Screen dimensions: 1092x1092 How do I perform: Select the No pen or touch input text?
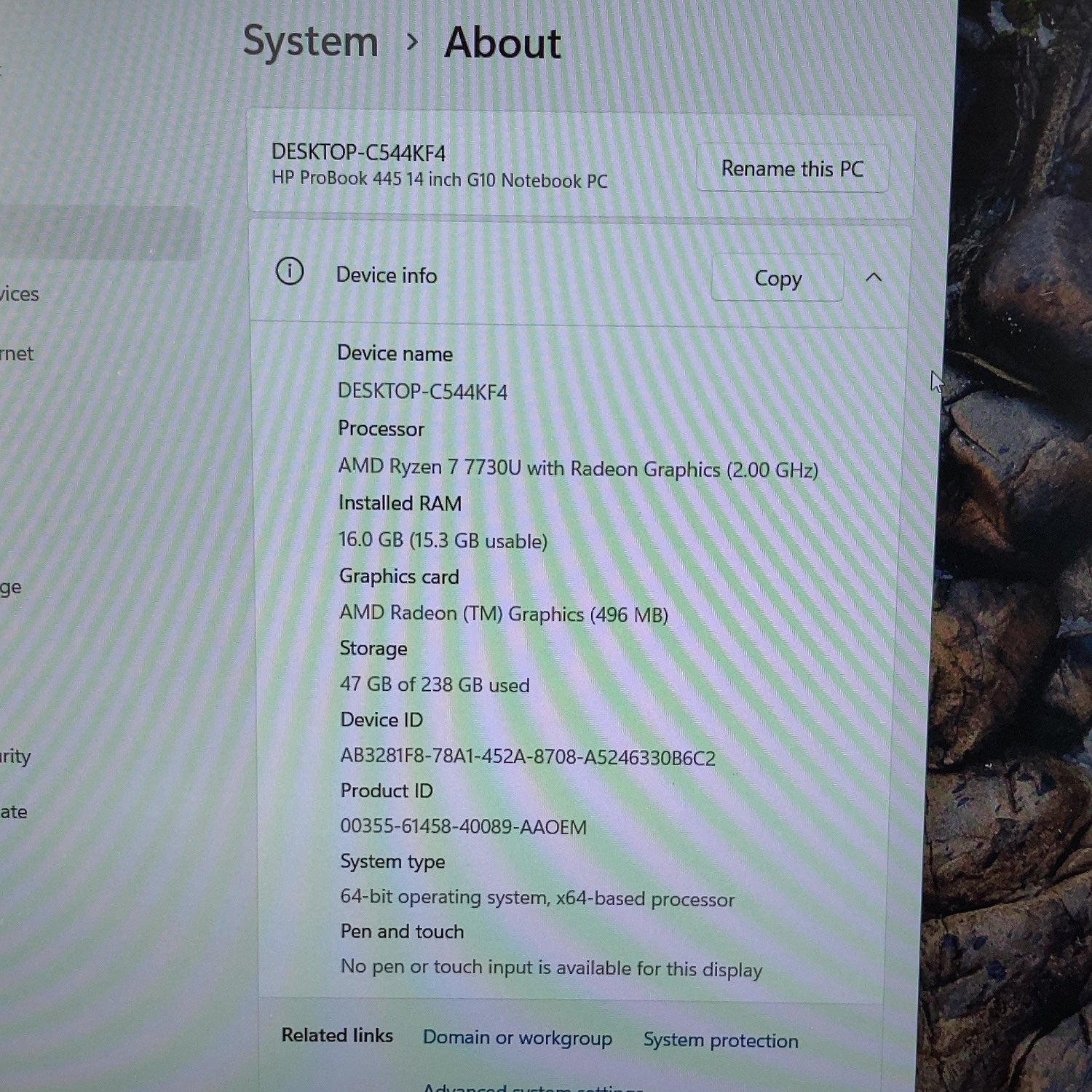point(551,968)
